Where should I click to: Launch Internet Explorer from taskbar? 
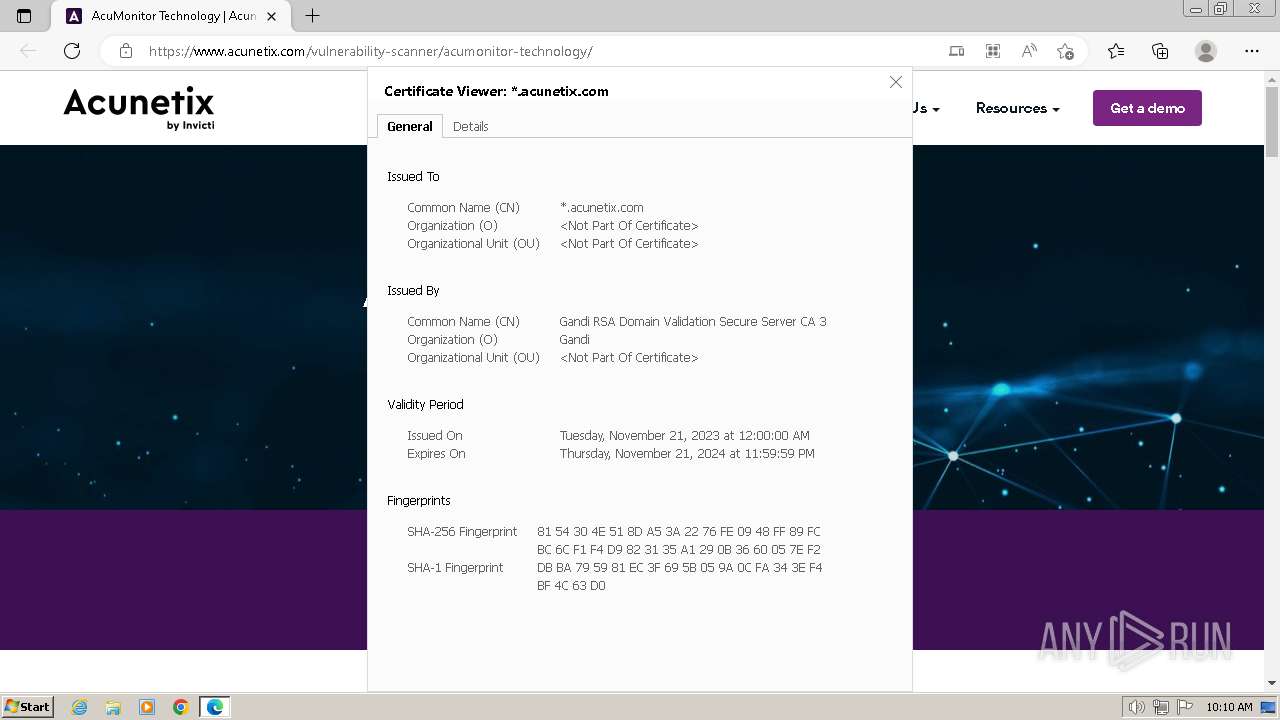[80, 707]
